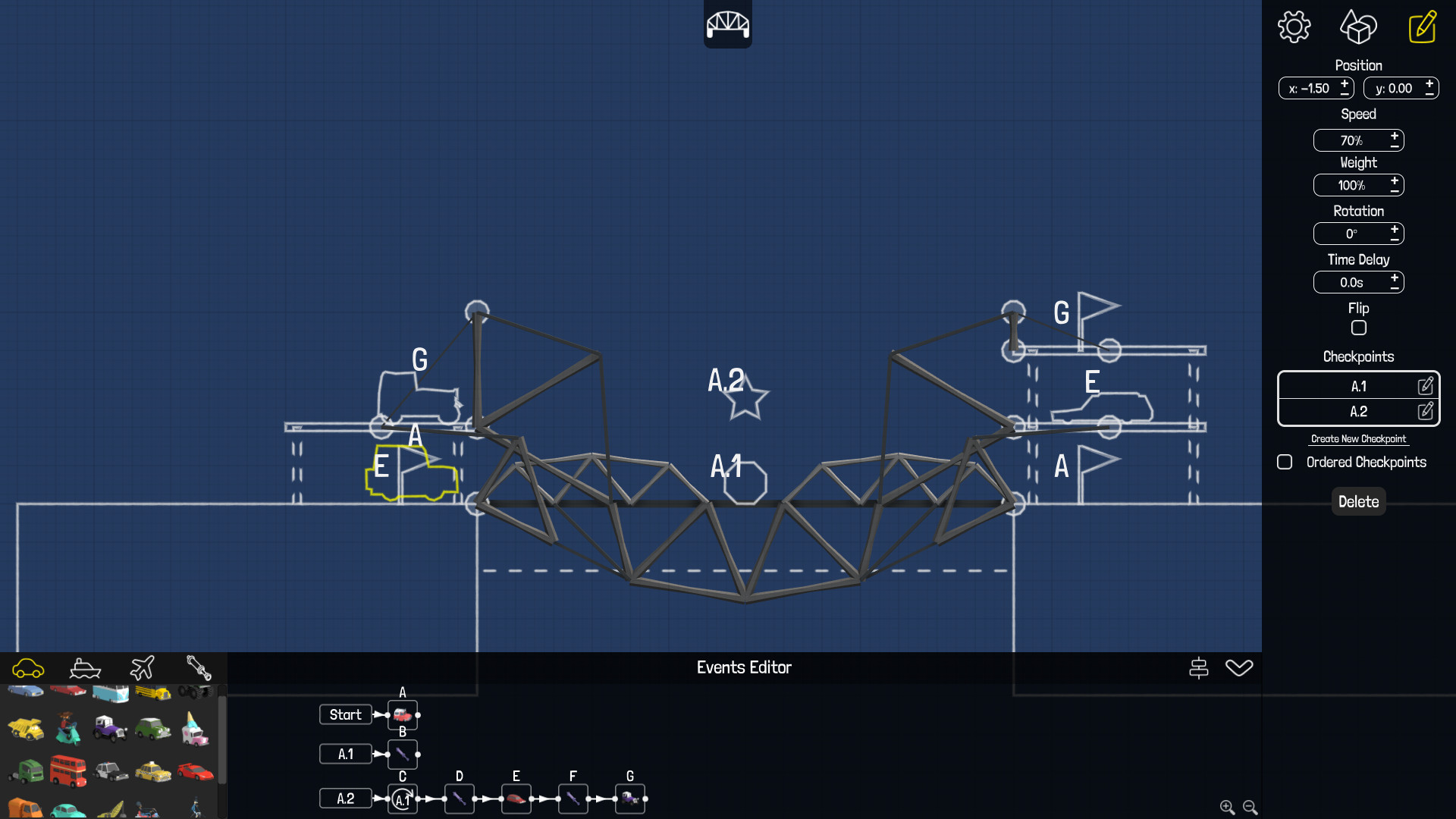Viewport: 1456px width, 819px height.
Task: Click Create New Checkpoint button
Action: click(1357, 438)
